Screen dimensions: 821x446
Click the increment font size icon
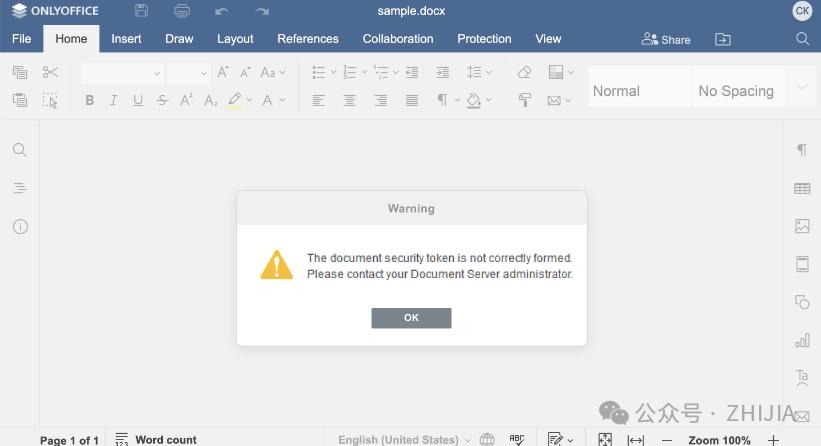pos(223,72)
